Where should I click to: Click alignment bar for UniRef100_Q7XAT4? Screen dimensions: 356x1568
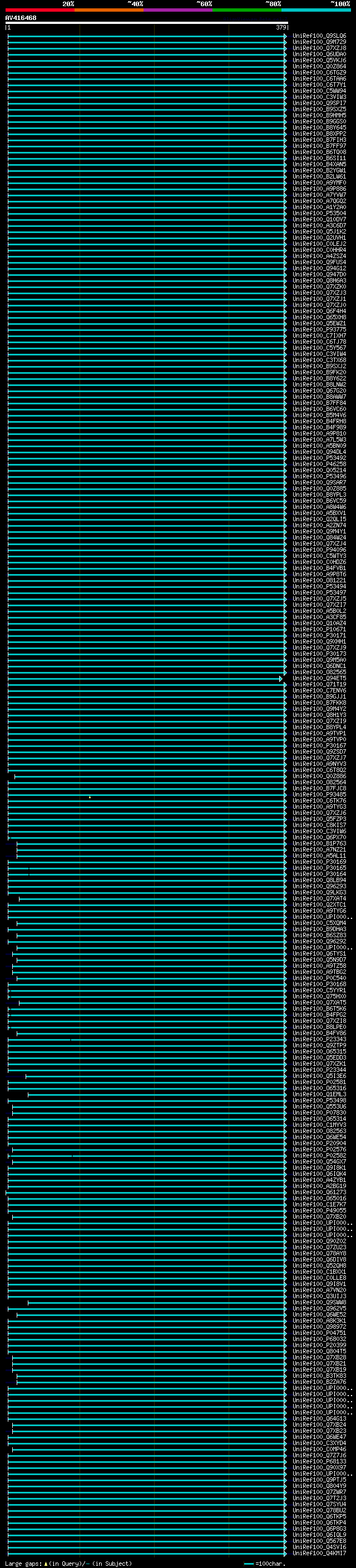(x=153, y=899)
